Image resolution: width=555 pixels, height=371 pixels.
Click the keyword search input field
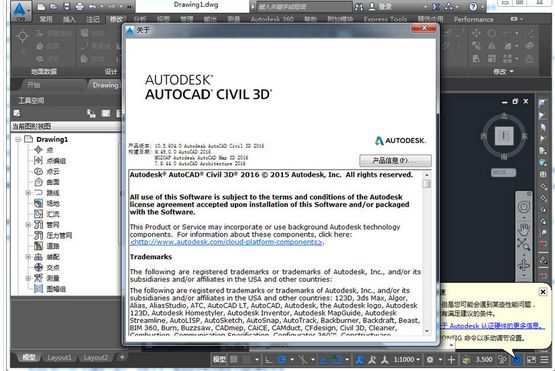[x=304, y=6]
